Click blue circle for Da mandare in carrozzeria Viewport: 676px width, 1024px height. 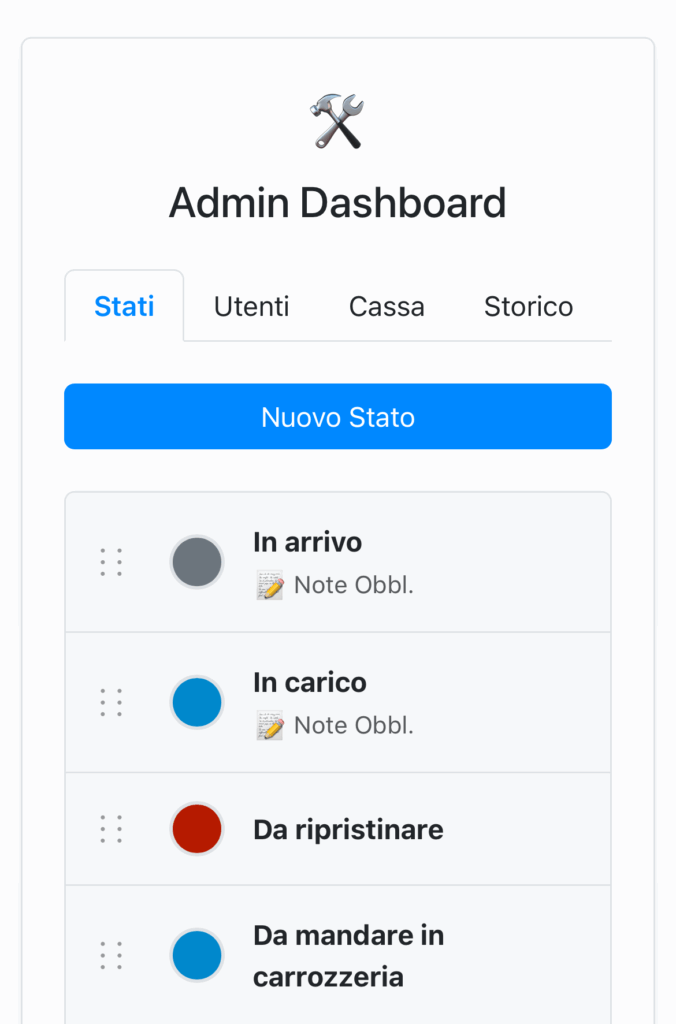click(197, 955)
